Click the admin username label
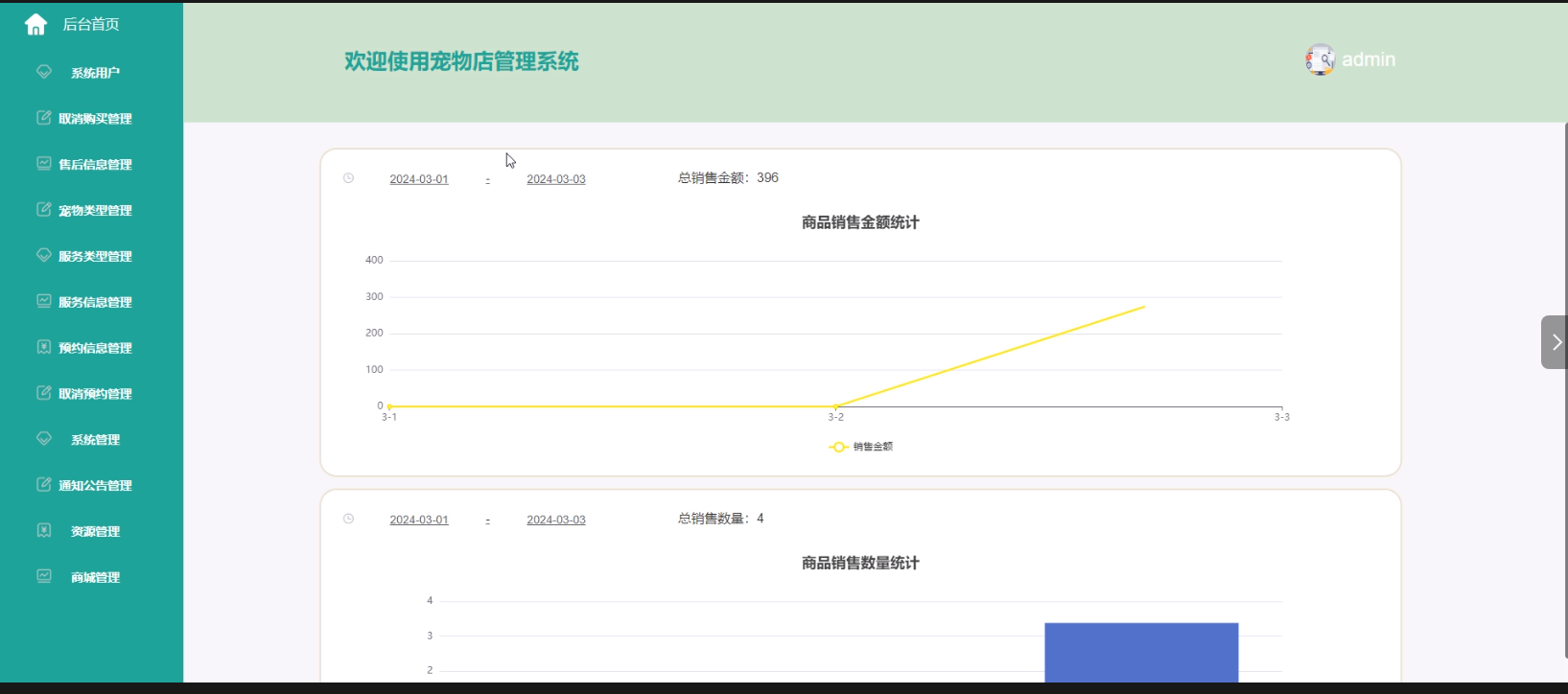The image size is (1568, 694). point(1369,59)
